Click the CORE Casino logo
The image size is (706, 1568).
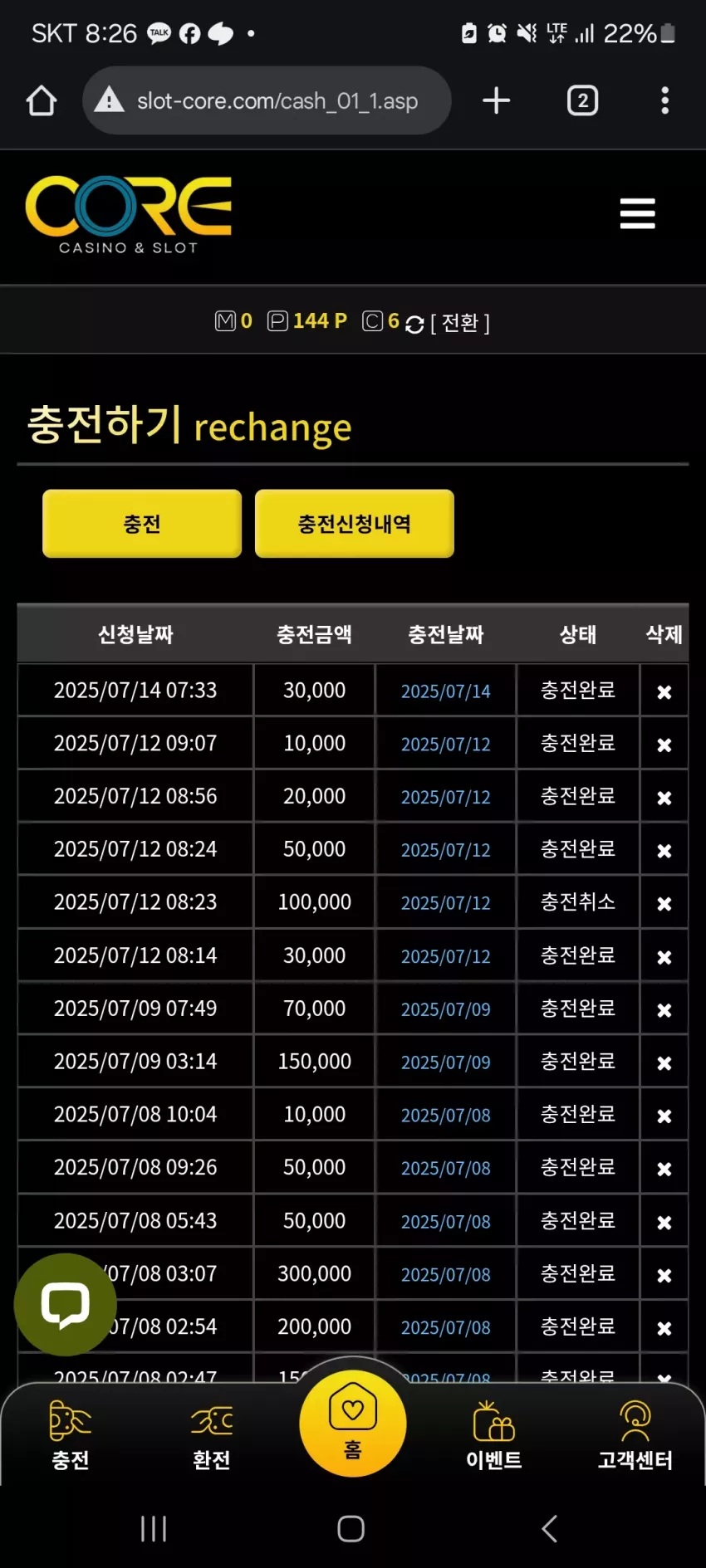point(129,214)
